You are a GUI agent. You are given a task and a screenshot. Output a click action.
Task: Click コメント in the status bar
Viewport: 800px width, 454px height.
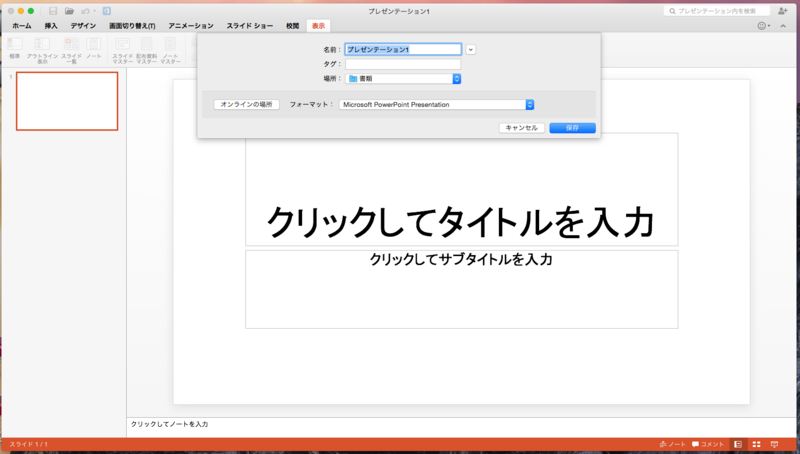click(x=708, y=444)
